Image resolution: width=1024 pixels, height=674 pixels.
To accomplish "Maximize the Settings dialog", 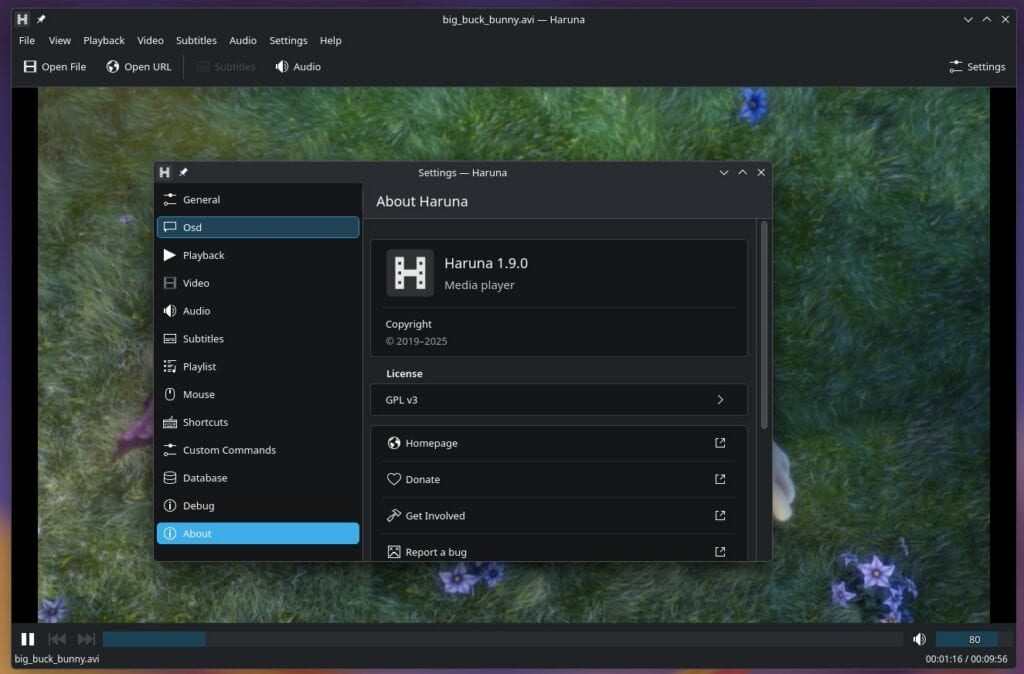I will click(x=743, y=172).
